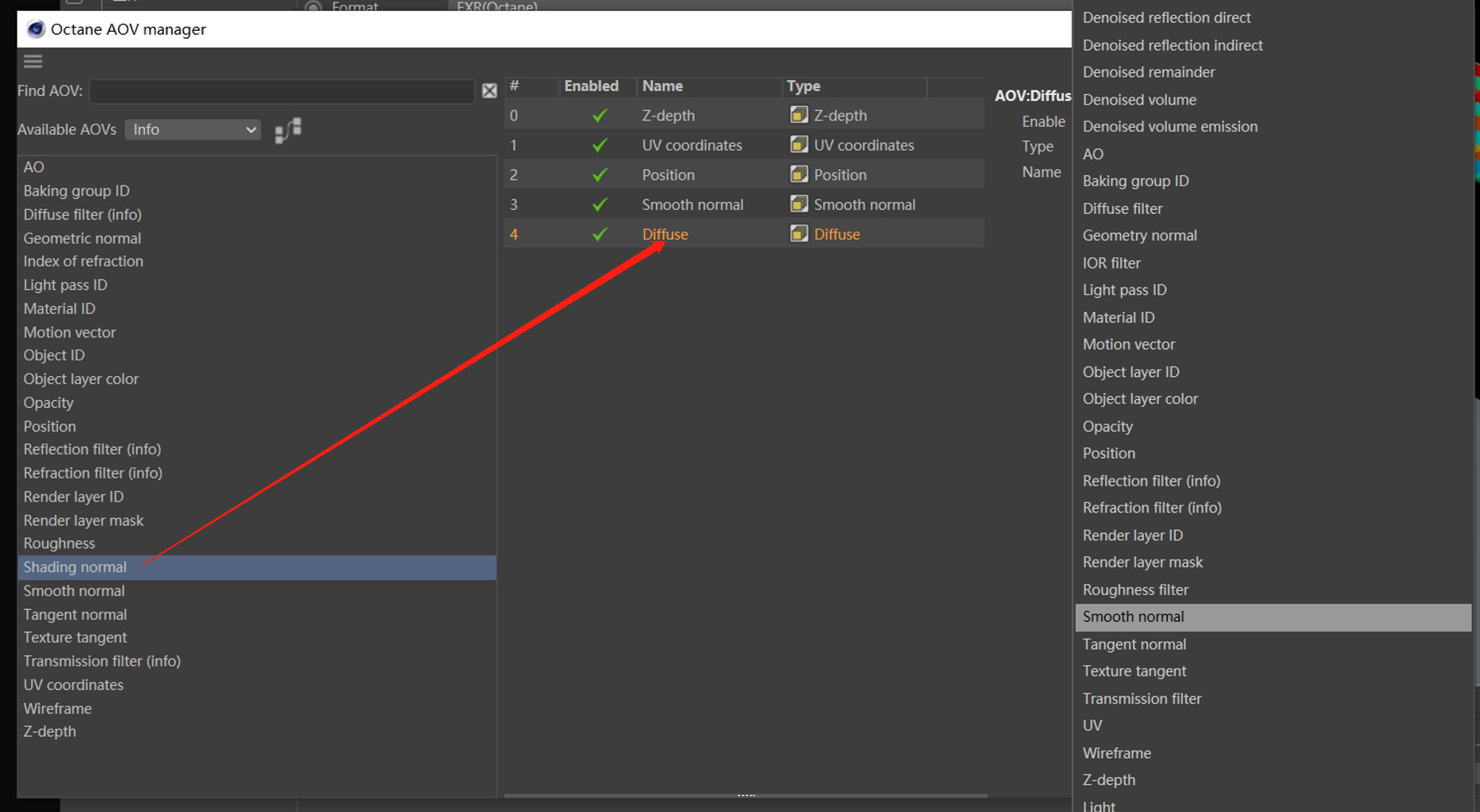The width and height of the screenshot is (1480, 812).
Task: Click the # column header
Action: click(x=532, y=86)
